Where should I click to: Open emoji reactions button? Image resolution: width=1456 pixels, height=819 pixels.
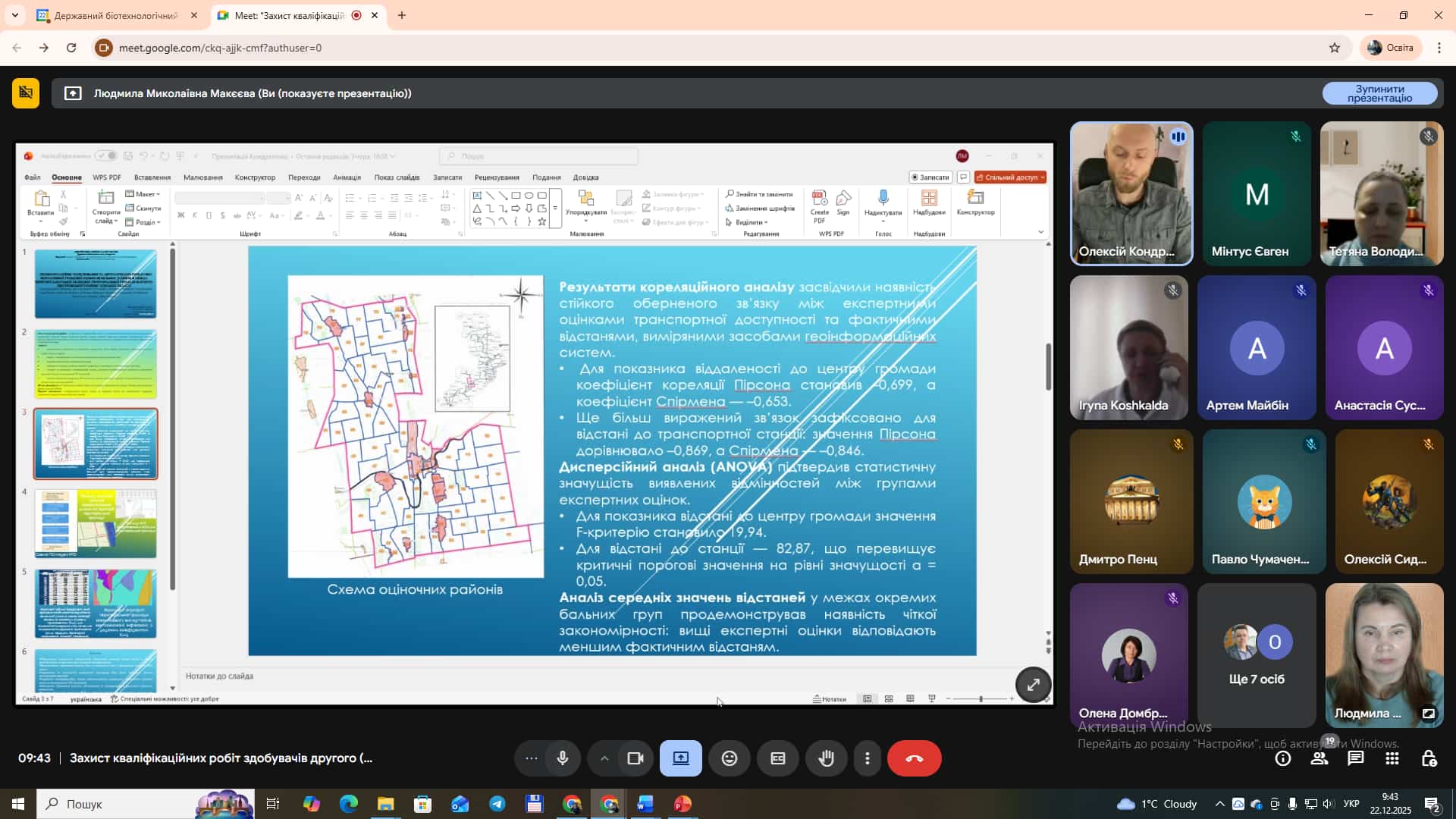pos(729,758)
